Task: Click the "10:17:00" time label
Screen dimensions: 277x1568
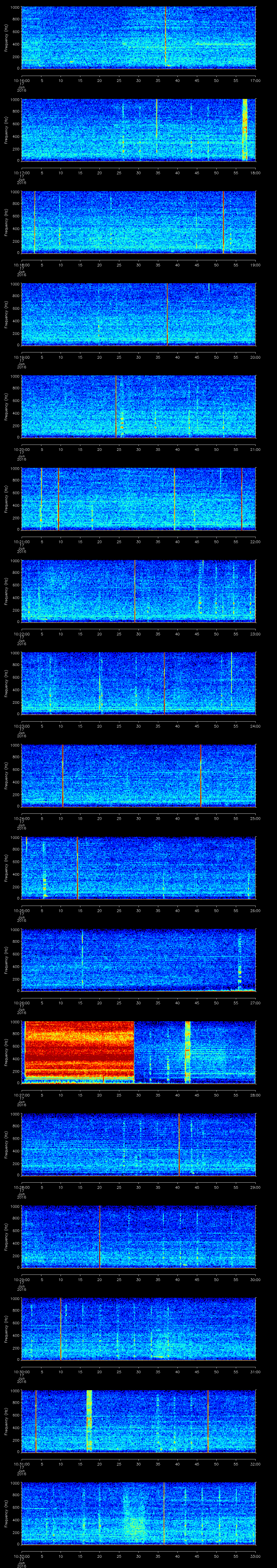Action: pos(22,173)
